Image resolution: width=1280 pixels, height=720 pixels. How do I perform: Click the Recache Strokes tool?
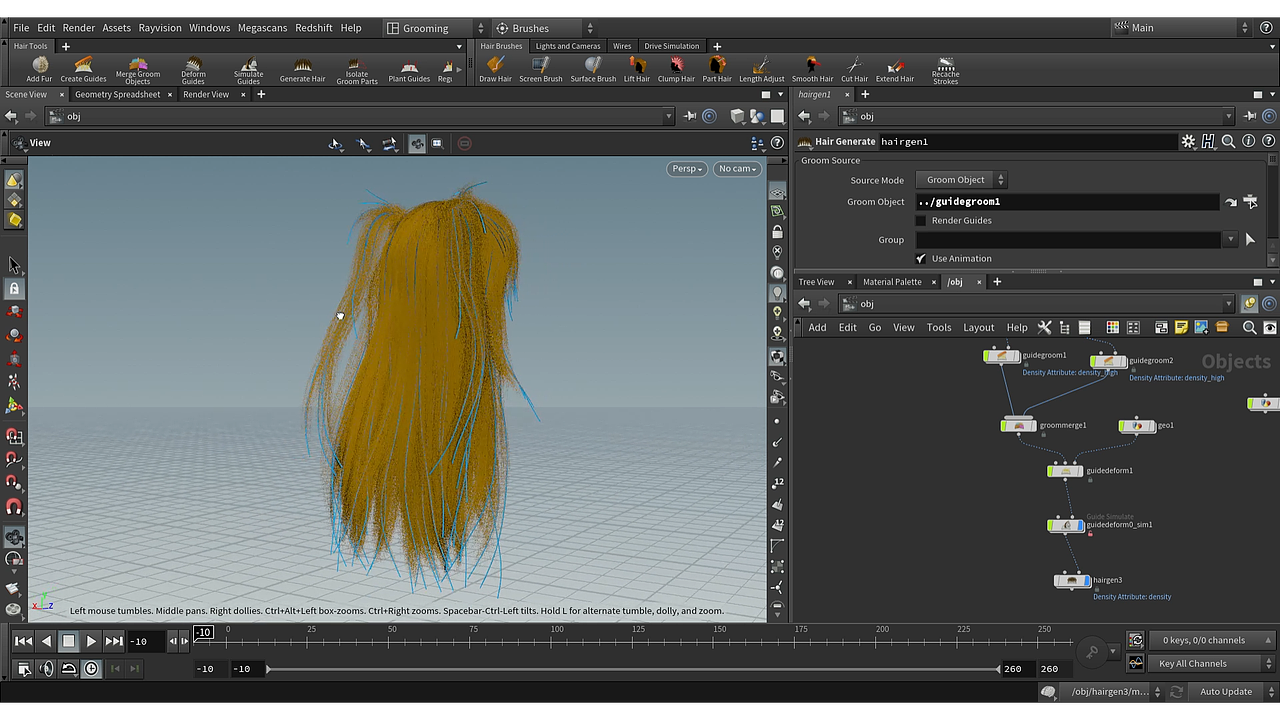point(945,70)
